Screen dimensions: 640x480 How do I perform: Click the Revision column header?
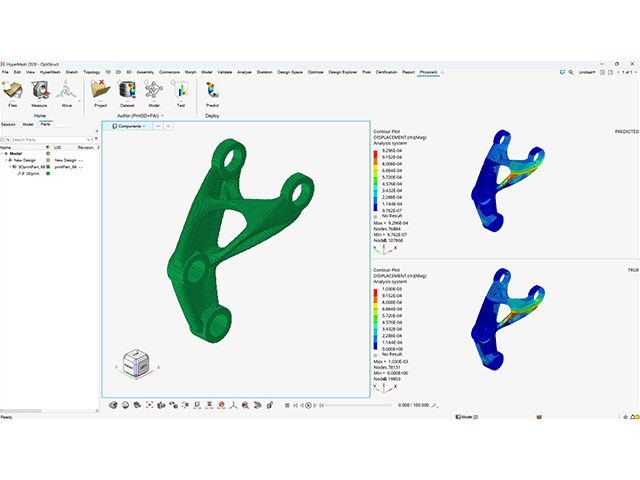(x=86, y=147)
